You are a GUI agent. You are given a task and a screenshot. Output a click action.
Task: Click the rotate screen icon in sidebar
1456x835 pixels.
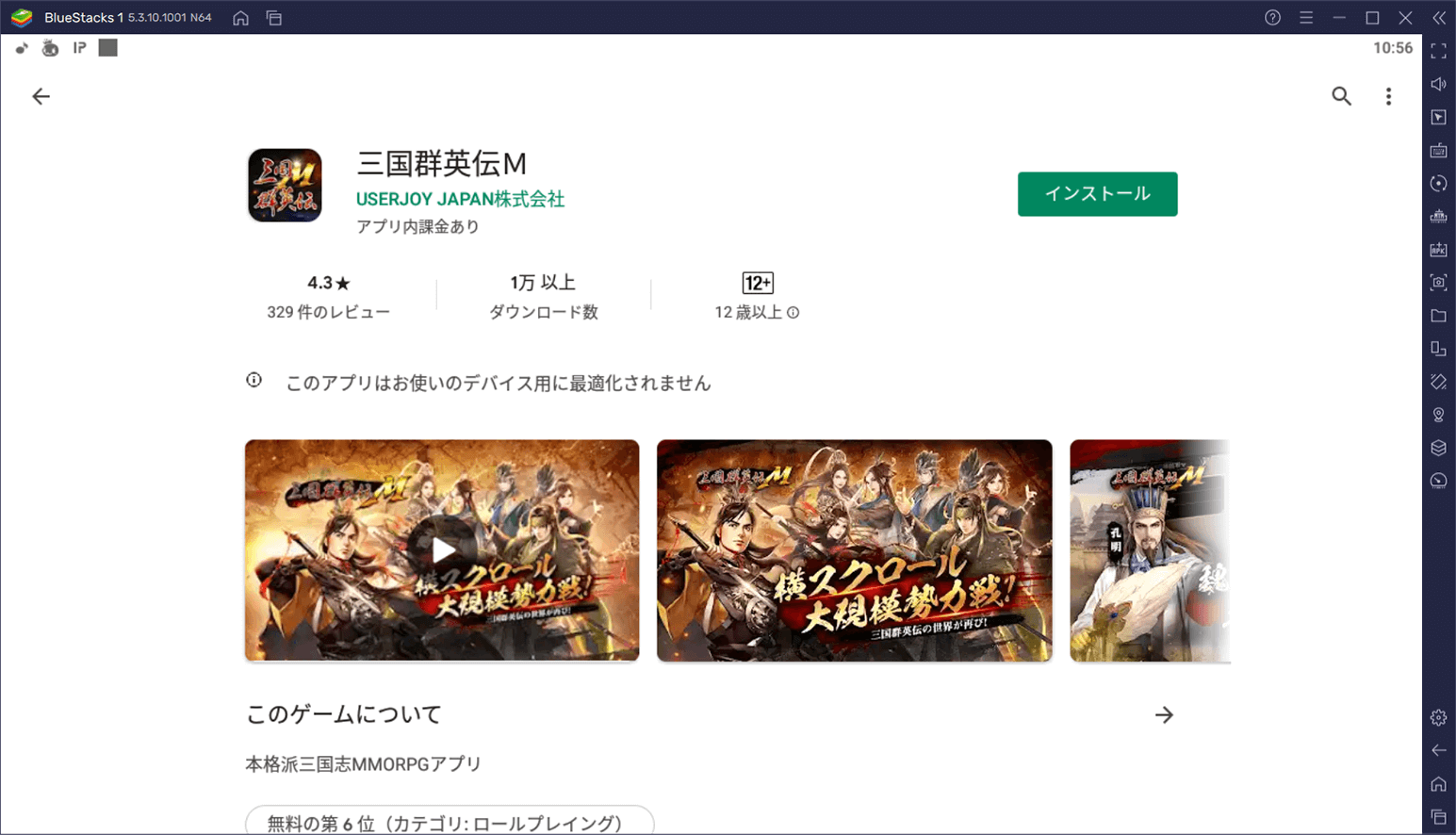point(1438,349)
